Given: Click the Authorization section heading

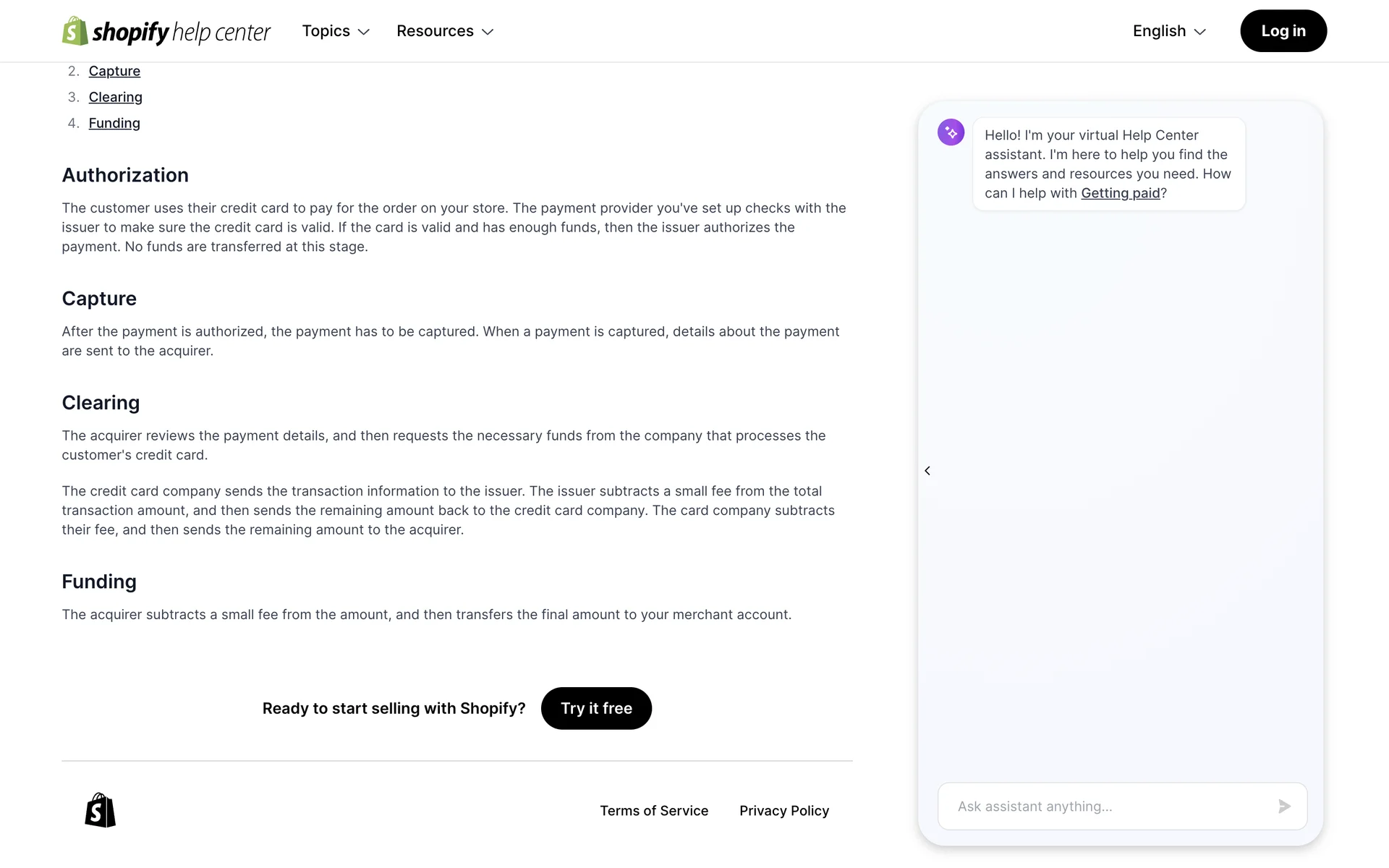Looking at the screenshot, I should pos(125,175).
